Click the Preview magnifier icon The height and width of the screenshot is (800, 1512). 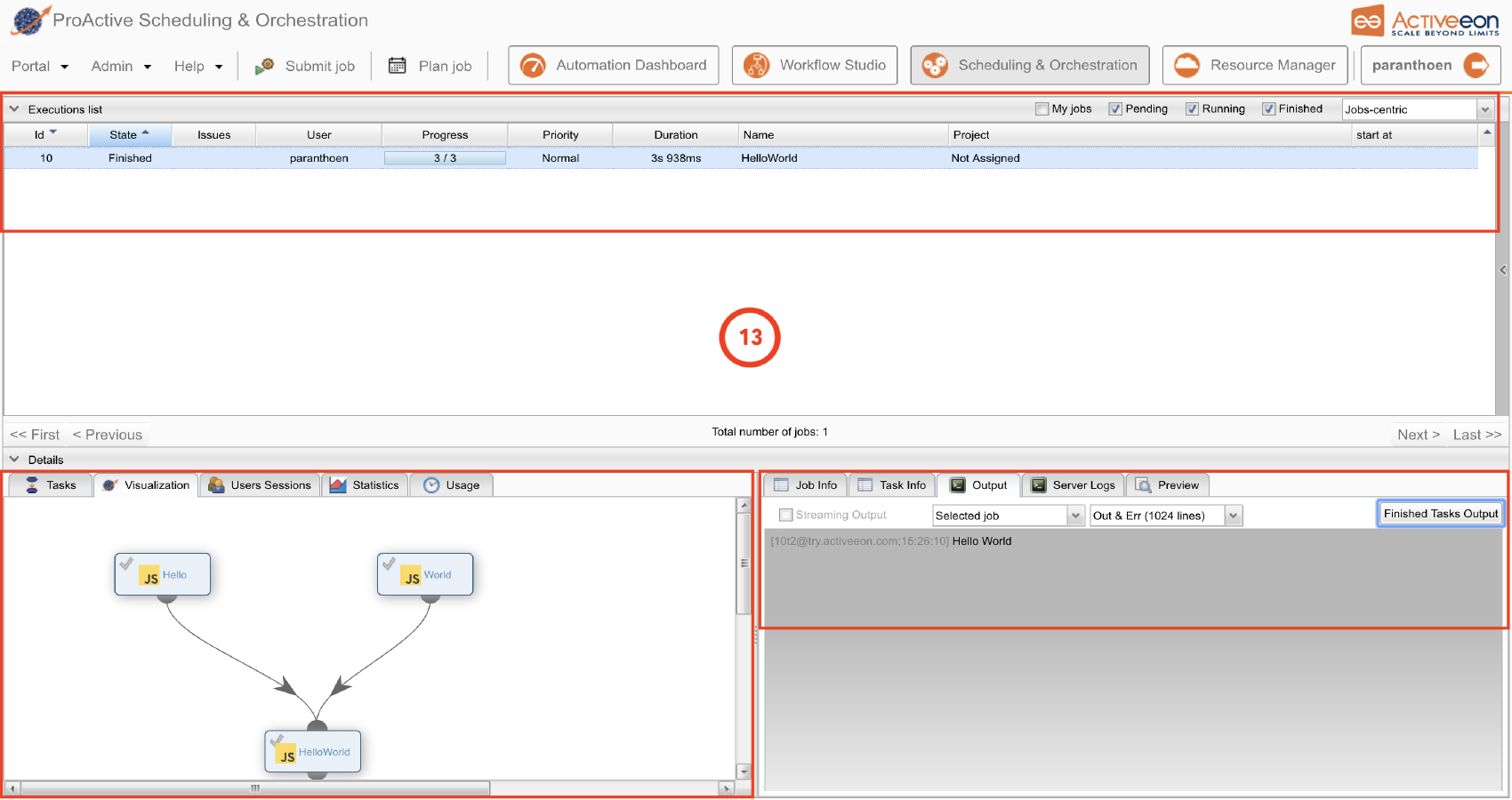point(1144,485)
